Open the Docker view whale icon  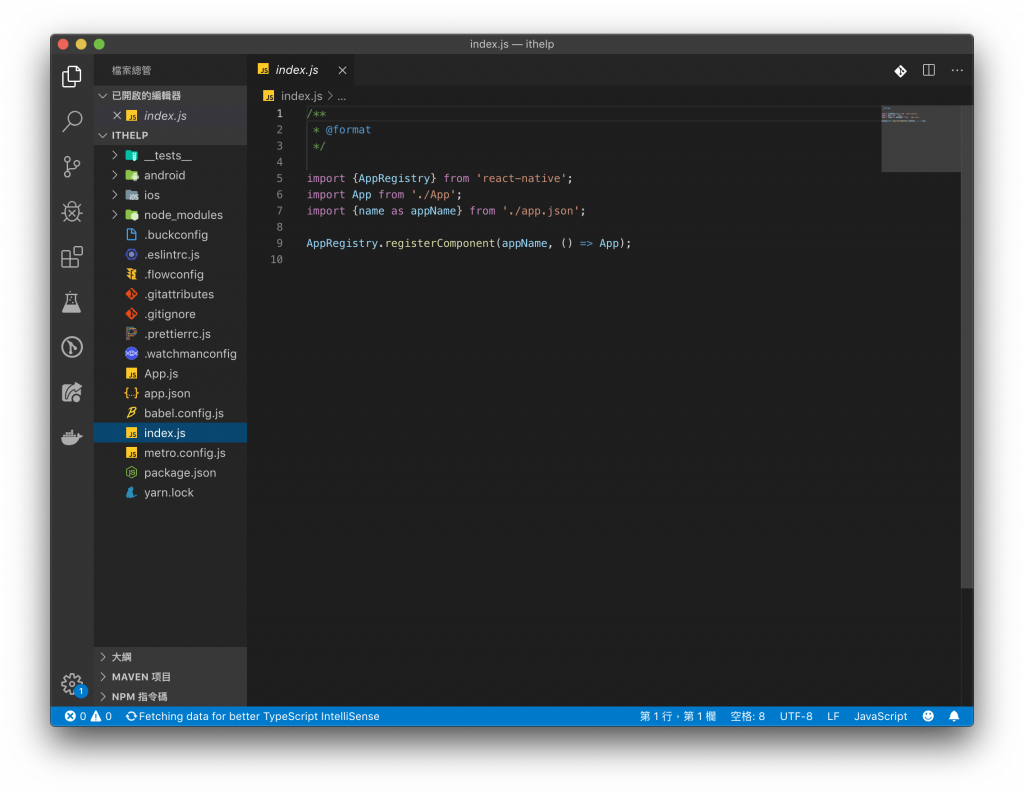tap(72, 437)
